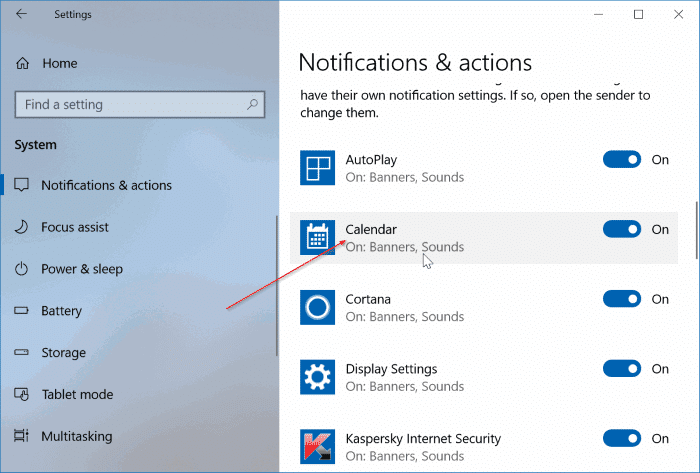Click the sidebar vertical scrollbar
The image size is (700, 473).
coord(277,286)
